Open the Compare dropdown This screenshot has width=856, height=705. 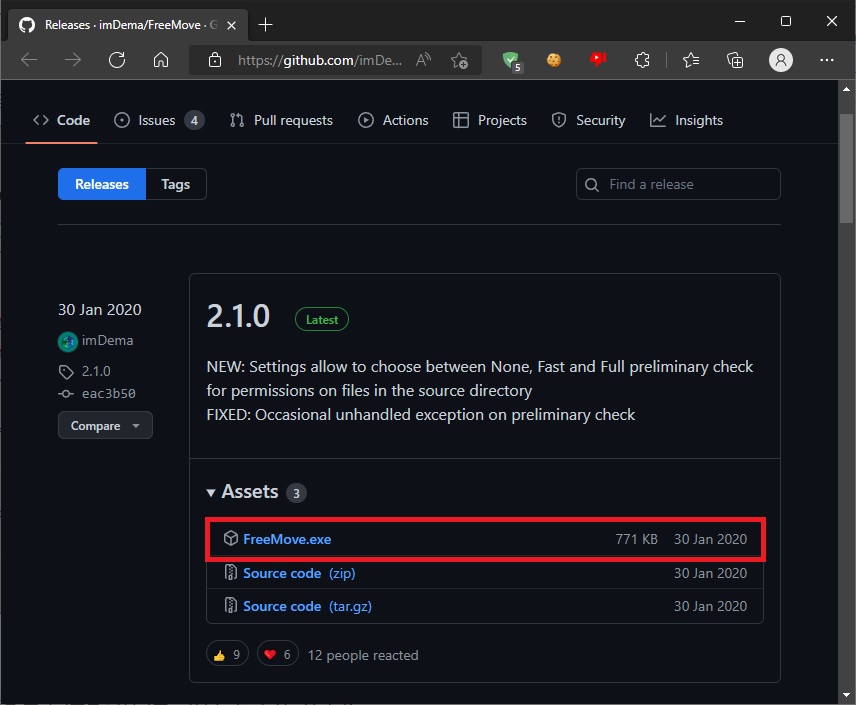coord(105,425)
